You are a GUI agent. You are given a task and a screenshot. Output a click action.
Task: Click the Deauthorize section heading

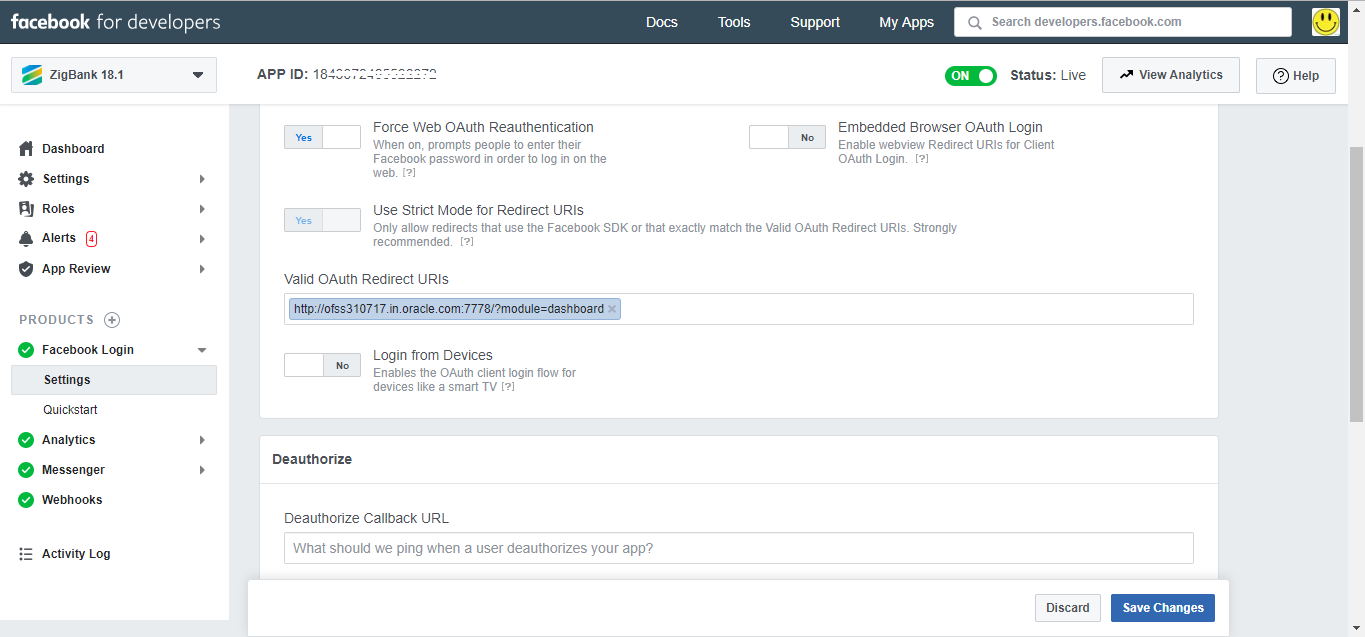point(312,459)
